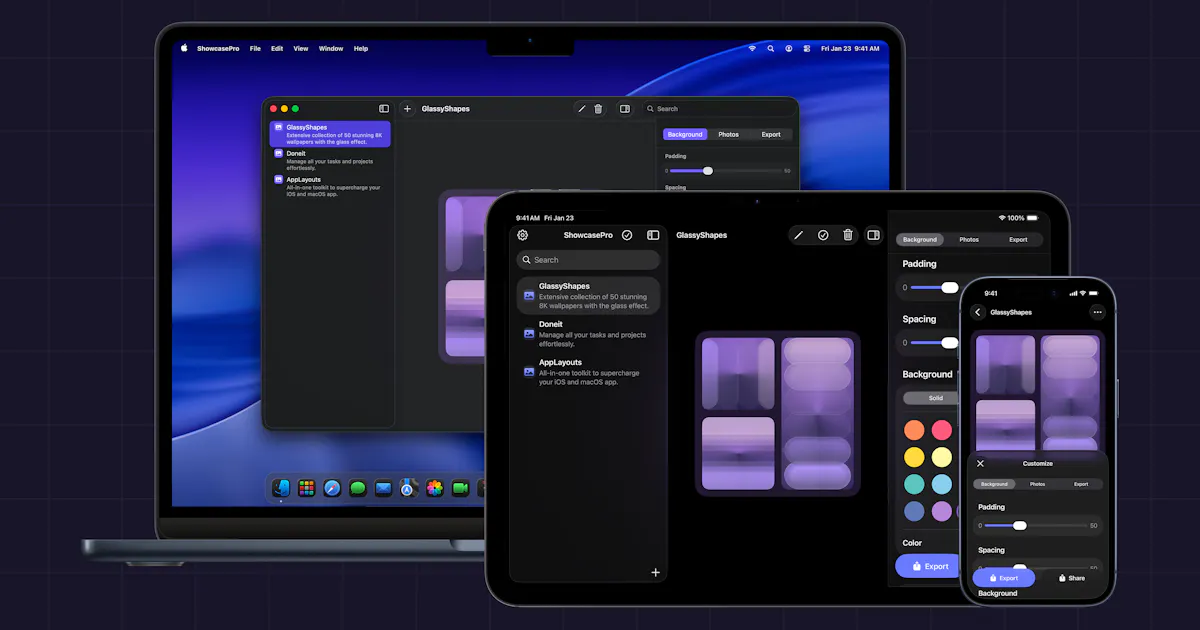Tap the Export button on the iPad
Viewport: 1200px width, 630px height.
point(927,566)
